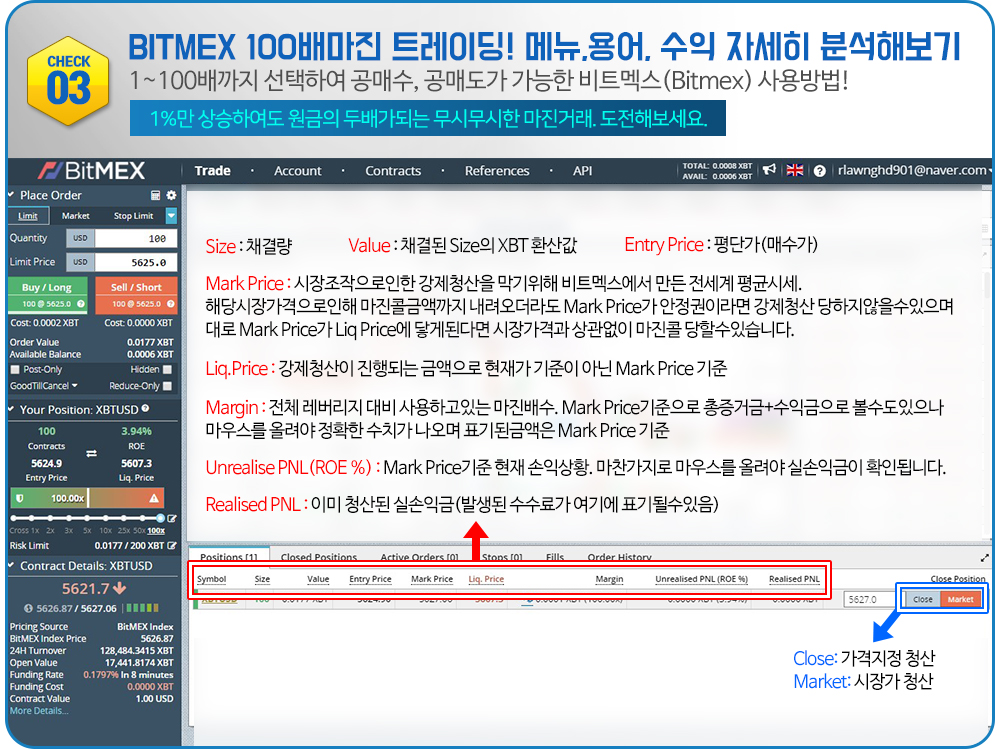Click the announcements megaphone icon
1000x749 pixels.
click(x=770, y=170)
